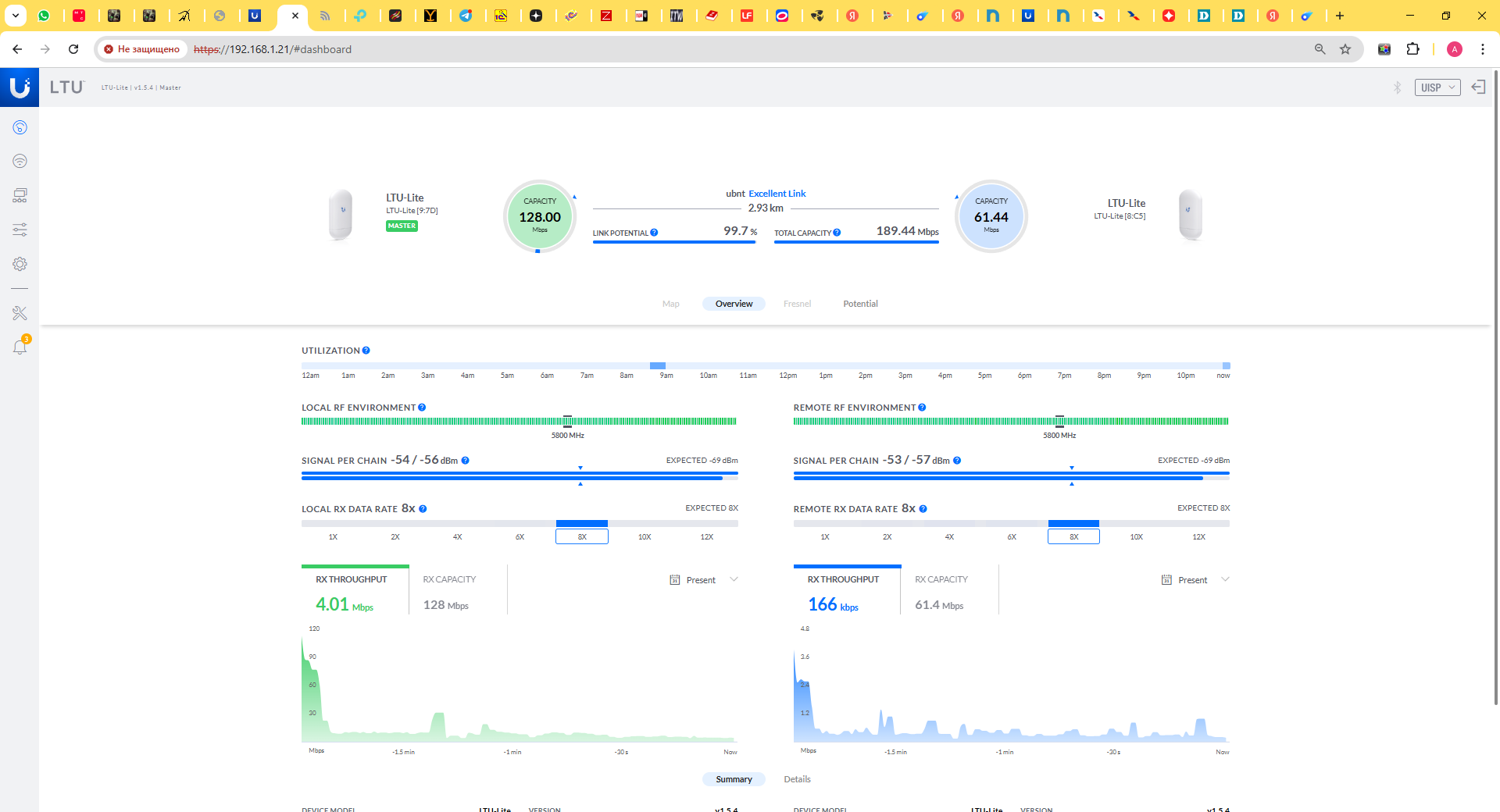Open help icon next to LOCAL RF ENVIRONMENT
Image resolution: width=1500 pixels, height=812 pixels.
[x=422, y=408]
